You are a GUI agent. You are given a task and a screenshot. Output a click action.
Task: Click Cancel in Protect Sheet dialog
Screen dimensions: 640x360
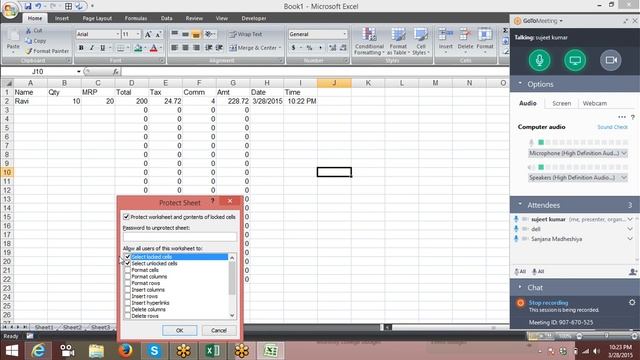[219, 330]
